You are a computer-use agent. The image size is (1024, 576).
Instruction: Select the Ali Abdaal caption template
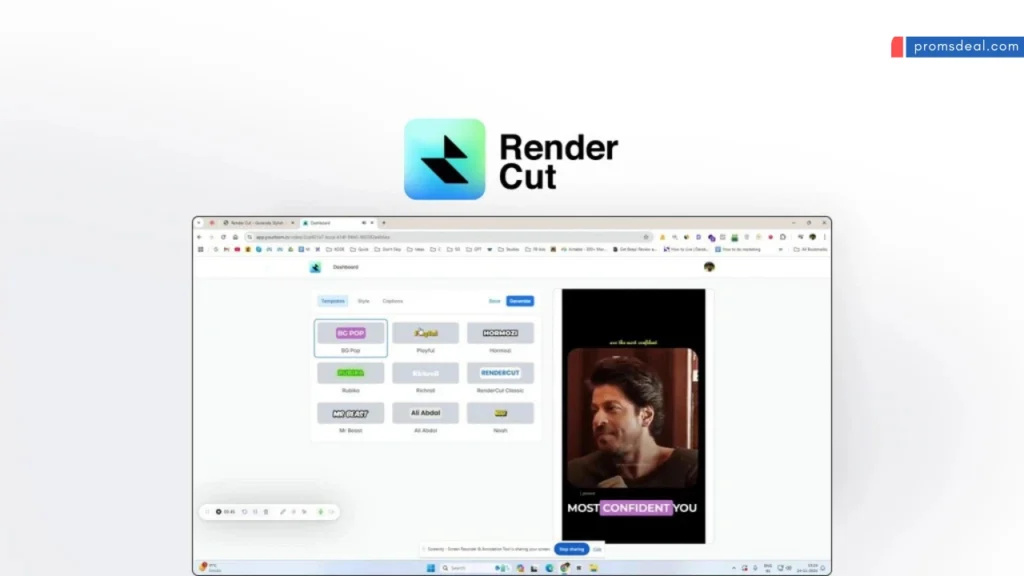(426, 413)
